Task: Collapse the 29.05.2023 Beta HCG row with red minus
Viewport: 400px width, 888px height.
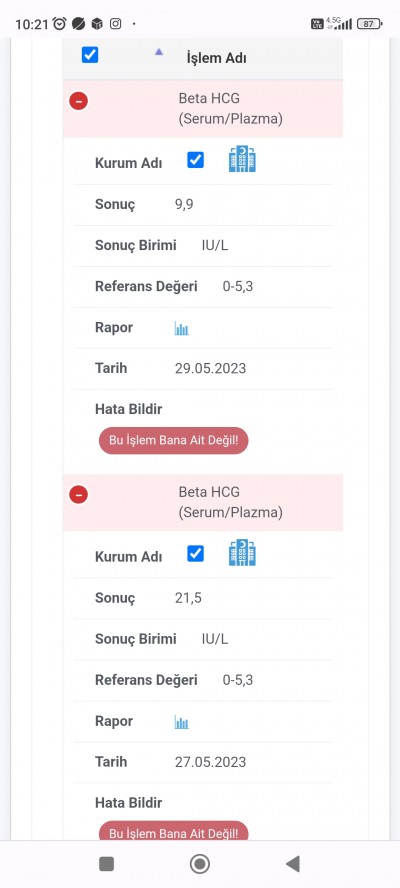Action: pyautogui.click(x=78, y=101)
